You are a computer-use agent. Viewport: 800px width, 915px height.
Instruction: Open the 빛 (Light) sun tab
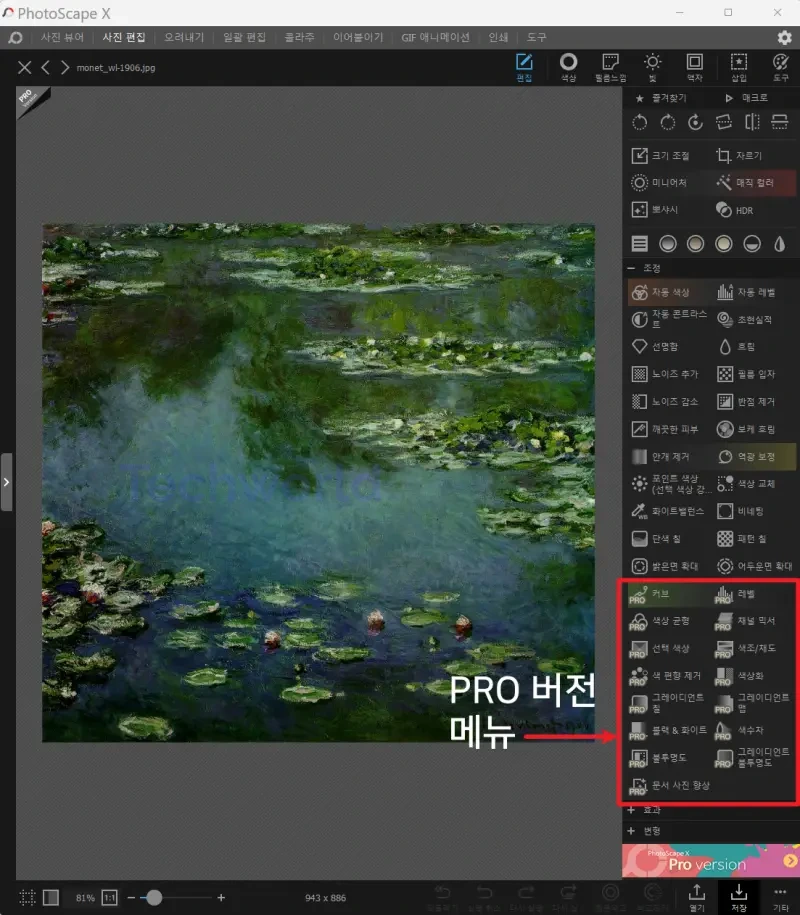[652, 67]
